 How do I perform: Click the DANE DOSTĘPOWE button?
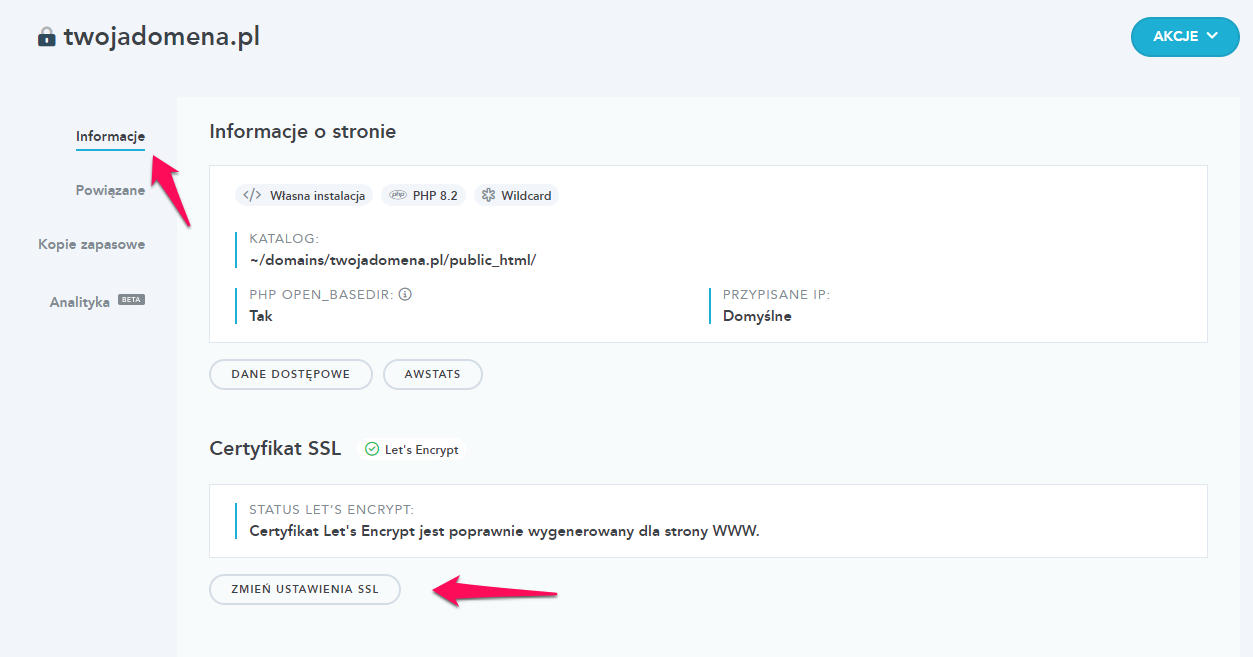click(291, 374)
